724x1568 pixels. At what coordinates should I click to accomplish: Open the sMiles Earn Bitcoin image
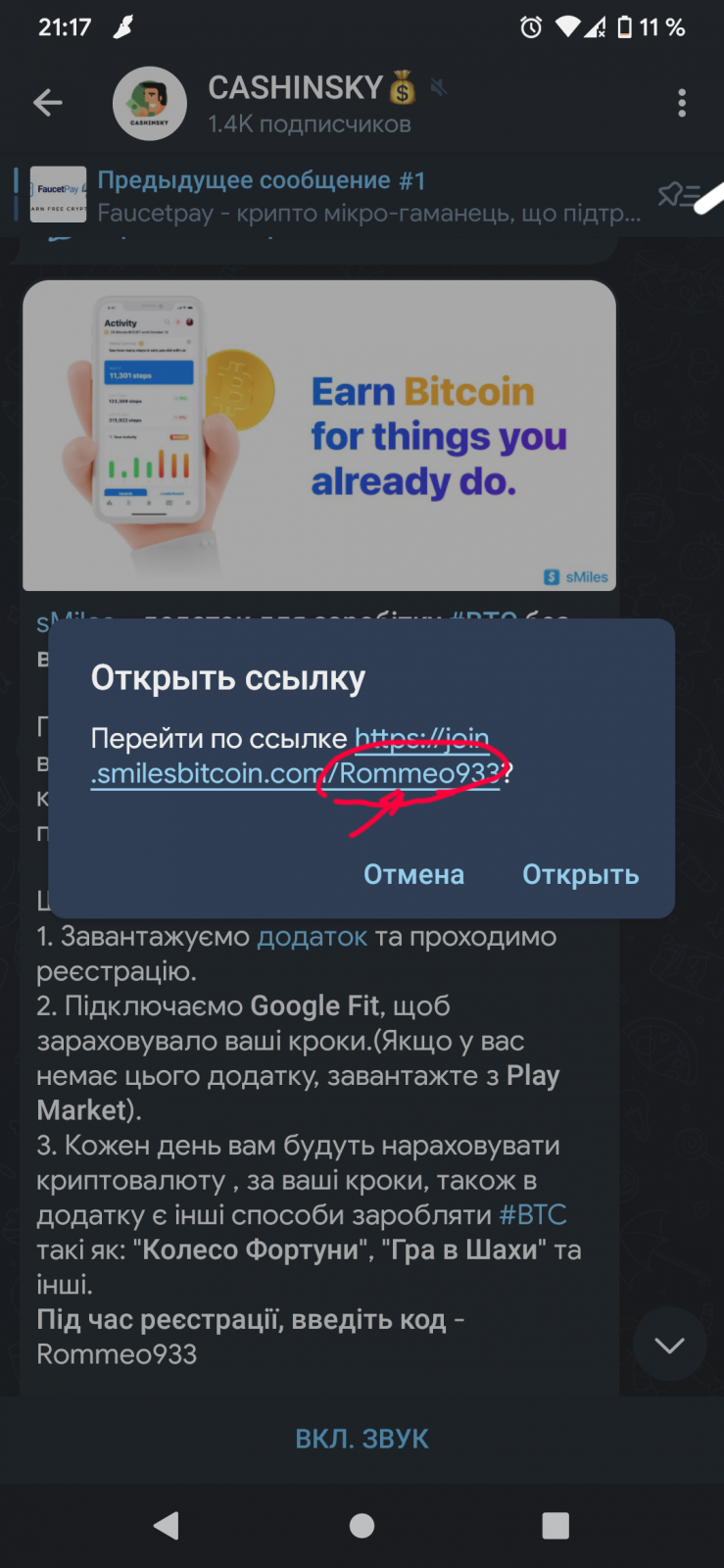click(319, 436)
